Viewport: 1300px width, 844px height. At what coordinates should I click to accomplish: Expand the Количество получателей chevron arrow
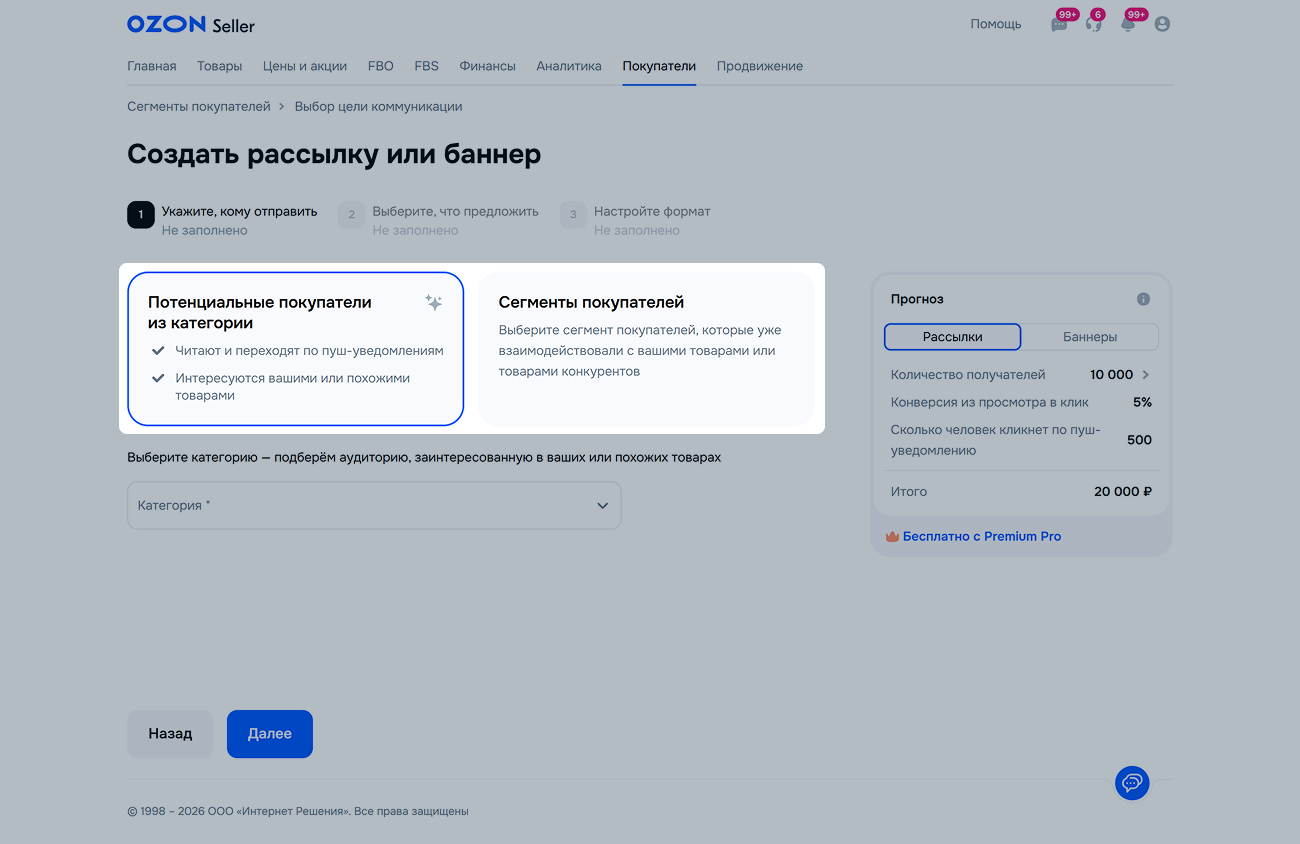coord(1146,375)
